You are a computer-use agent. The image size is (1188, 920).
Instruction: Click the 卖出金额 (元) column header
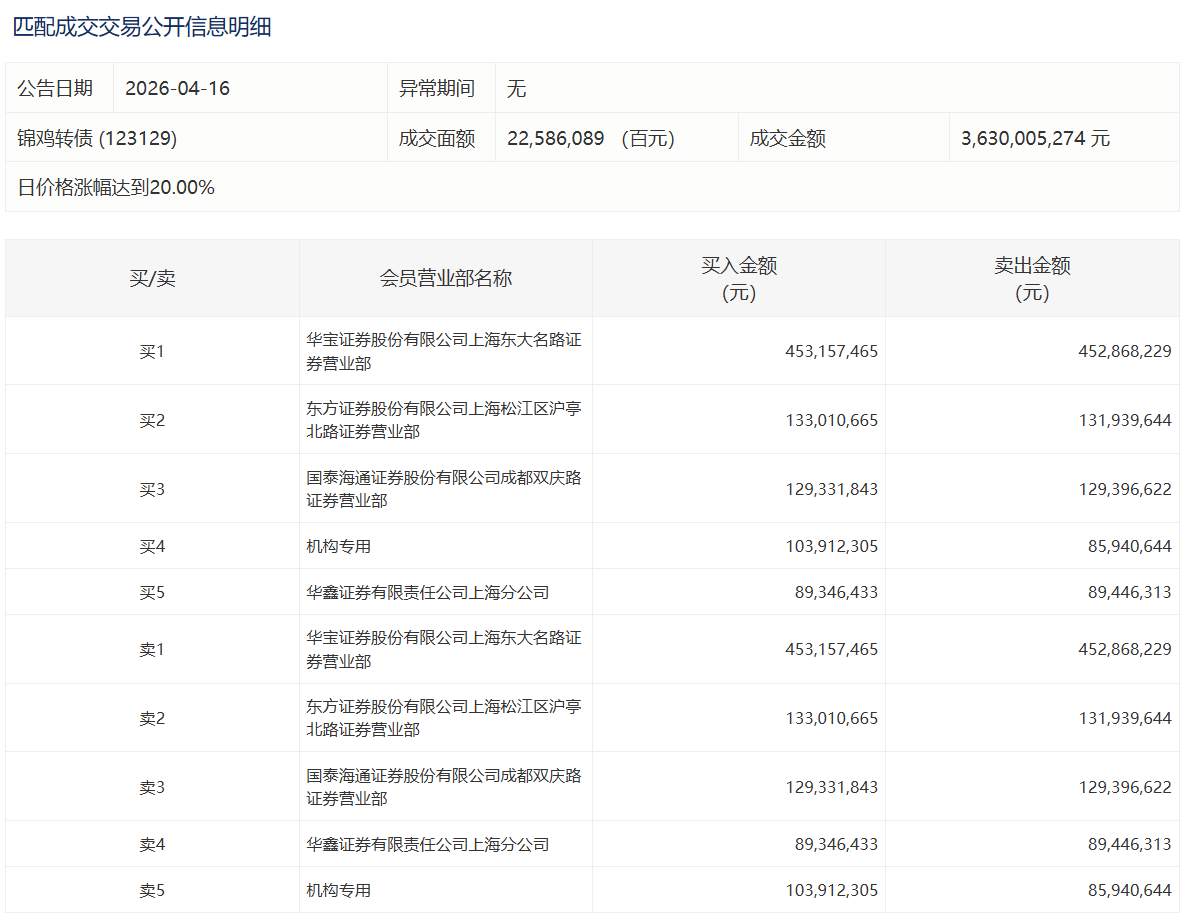pyautogui.click(x=1031, y=279)
